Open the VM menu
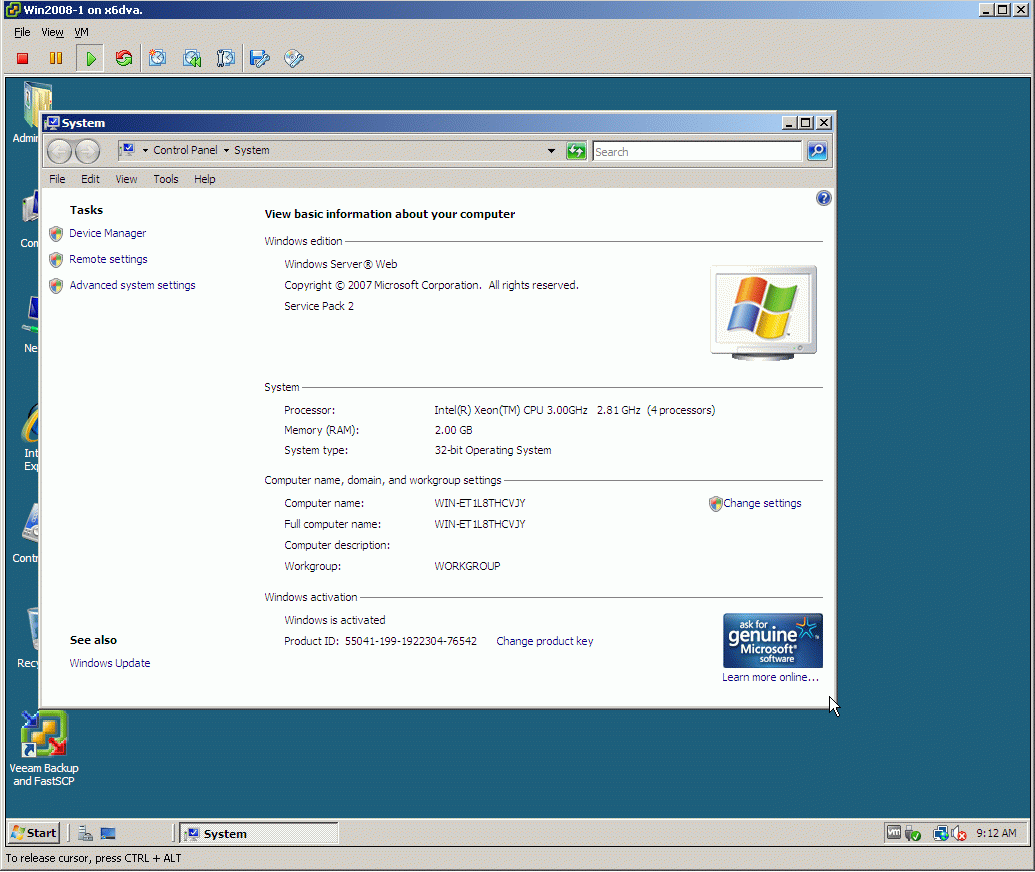The height and width of the screenshot is (872, 1035). [x=81, y=32]
